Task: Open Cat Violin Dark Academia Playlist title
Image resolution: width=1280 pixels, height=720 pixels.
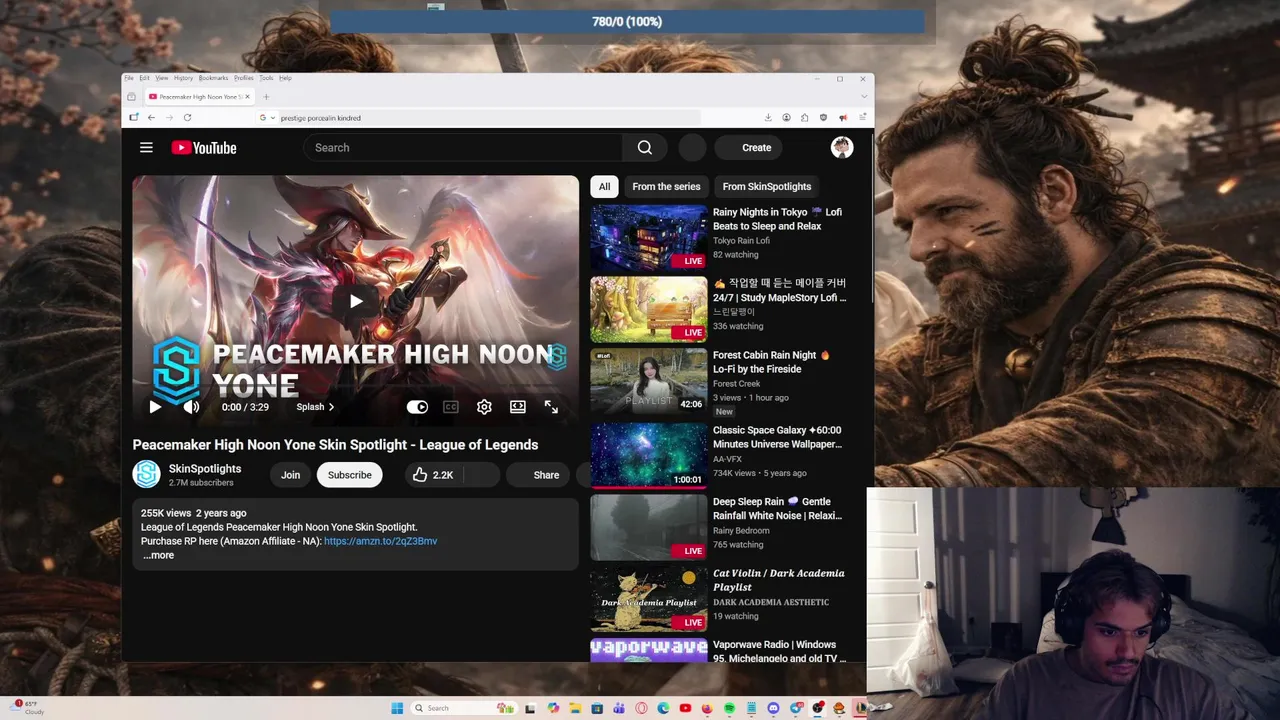Action: (x=779, y=580)
